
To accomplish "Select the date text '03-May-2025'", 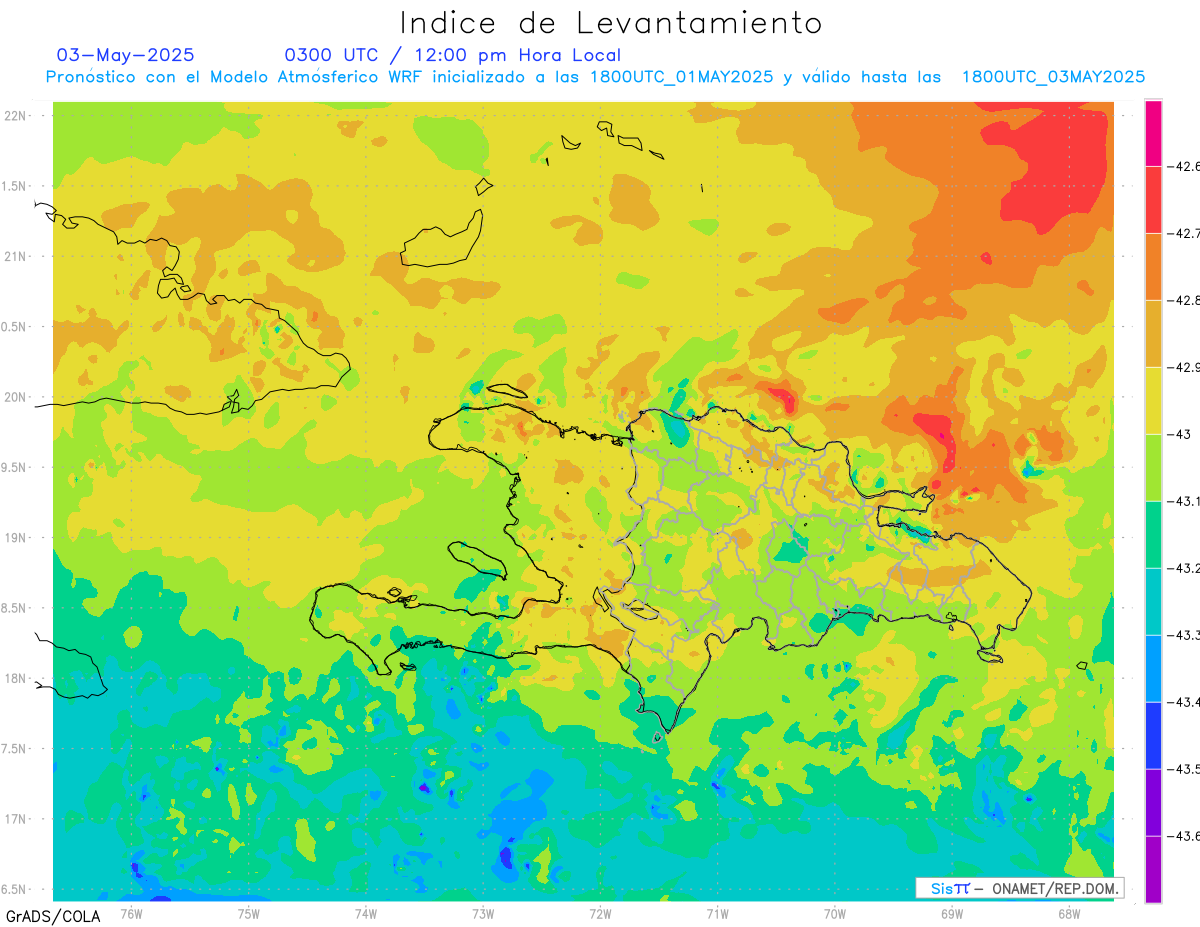I will (x=125, y=55).
